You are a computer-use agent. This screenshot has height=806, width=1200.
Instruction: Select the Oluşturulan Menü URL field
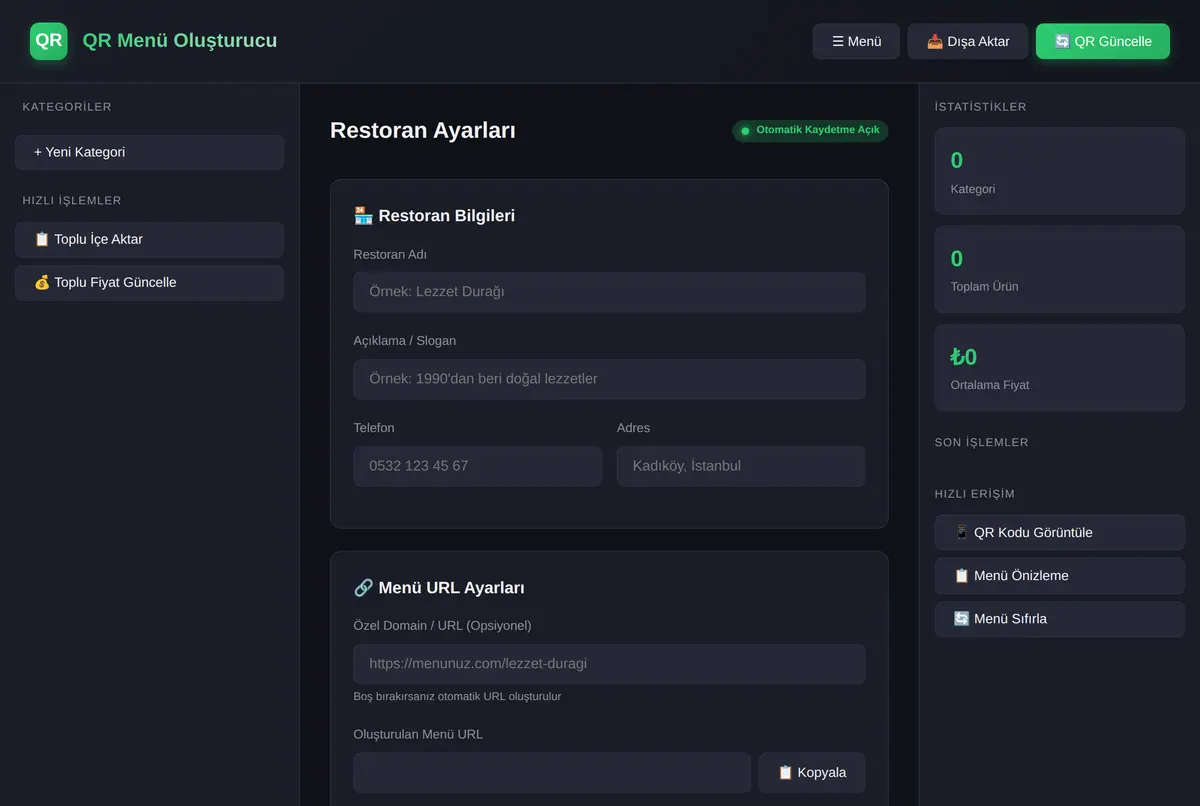point(552,772)
